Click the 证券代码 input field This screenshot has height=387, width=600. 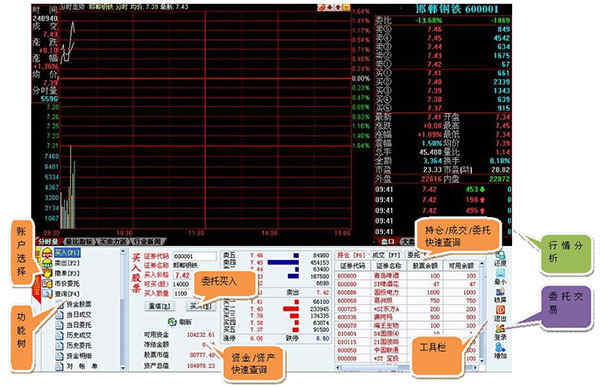[x=194, y=256]
